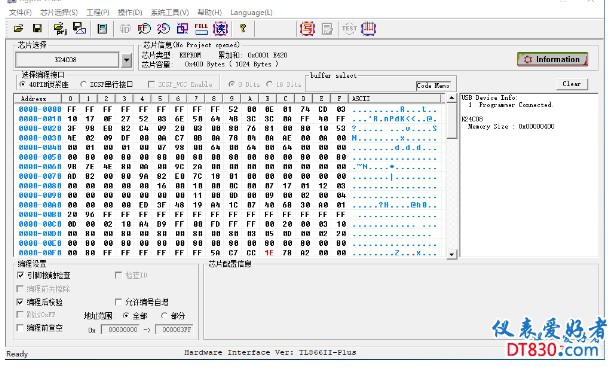Open the 操作(D) menu
Image resolution: width=614 pixels, height=367 pixels.
pyautogui.click(x=130, y=13)
